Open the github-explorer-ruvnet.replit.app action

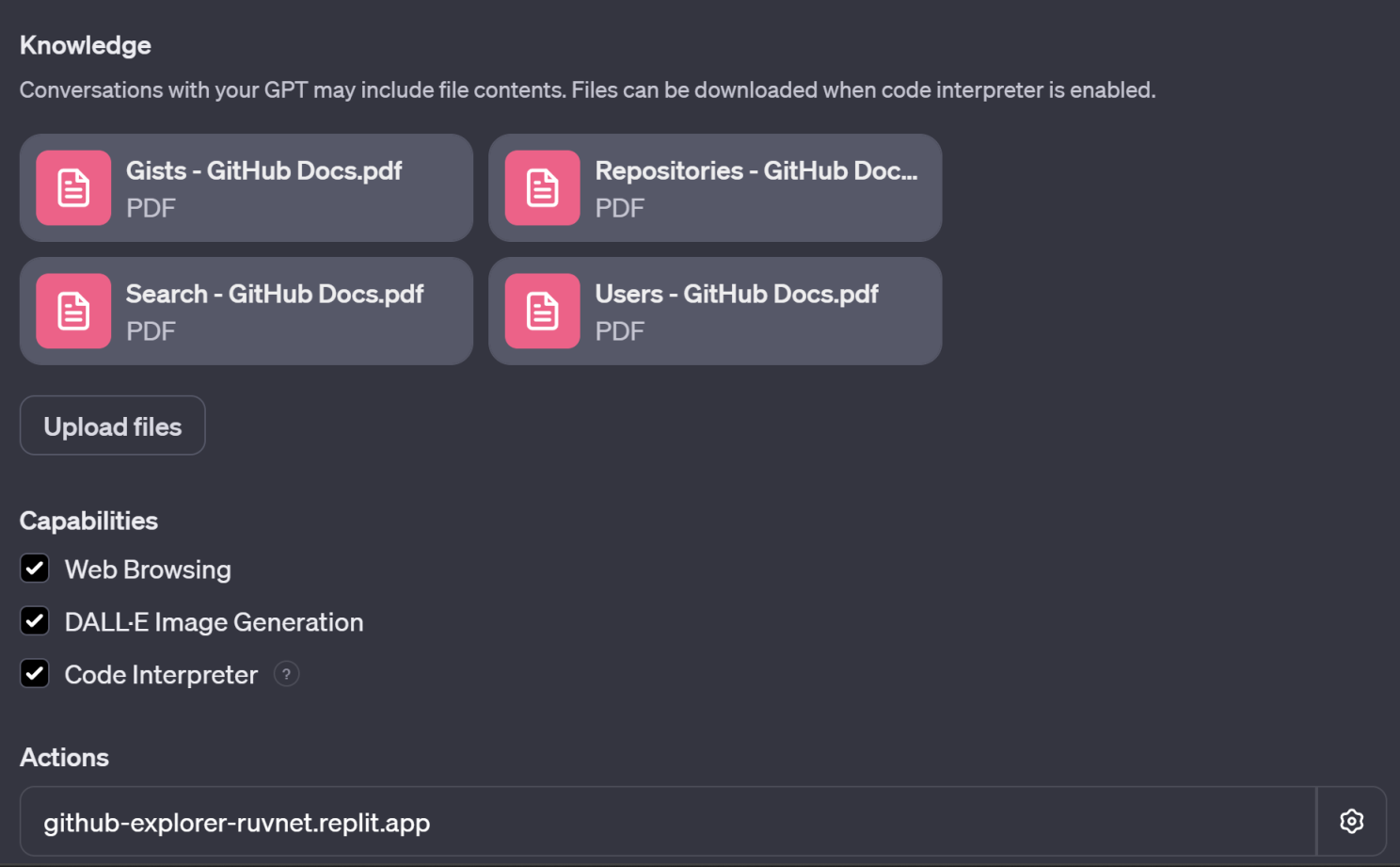coord(668,821)
